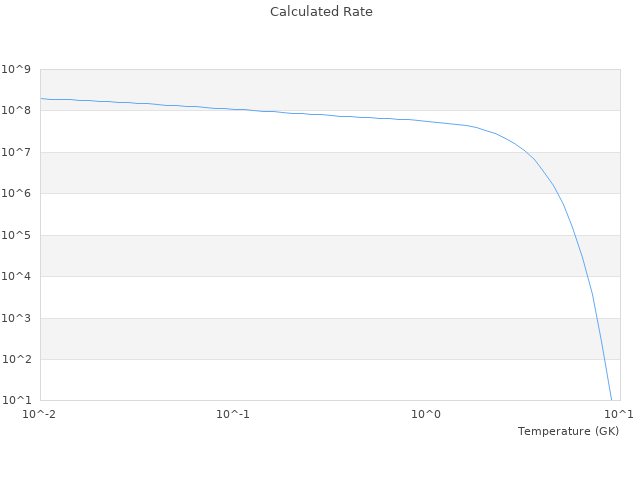640x480 pixels.
Task: Click the 'Calculated Rate' chart title
Action: [x=320, y=12]
